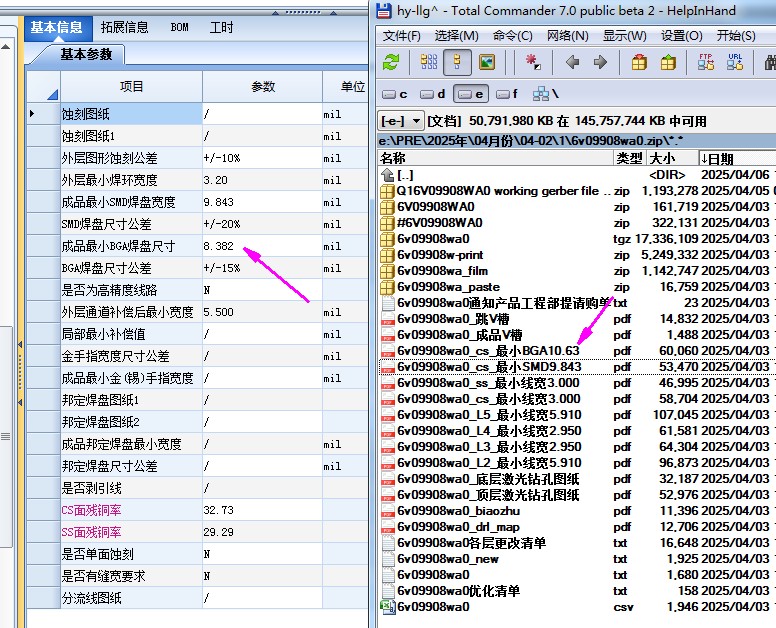776x628 pixels.
Task: Select the full details view icon
Action: coord(457,62)
